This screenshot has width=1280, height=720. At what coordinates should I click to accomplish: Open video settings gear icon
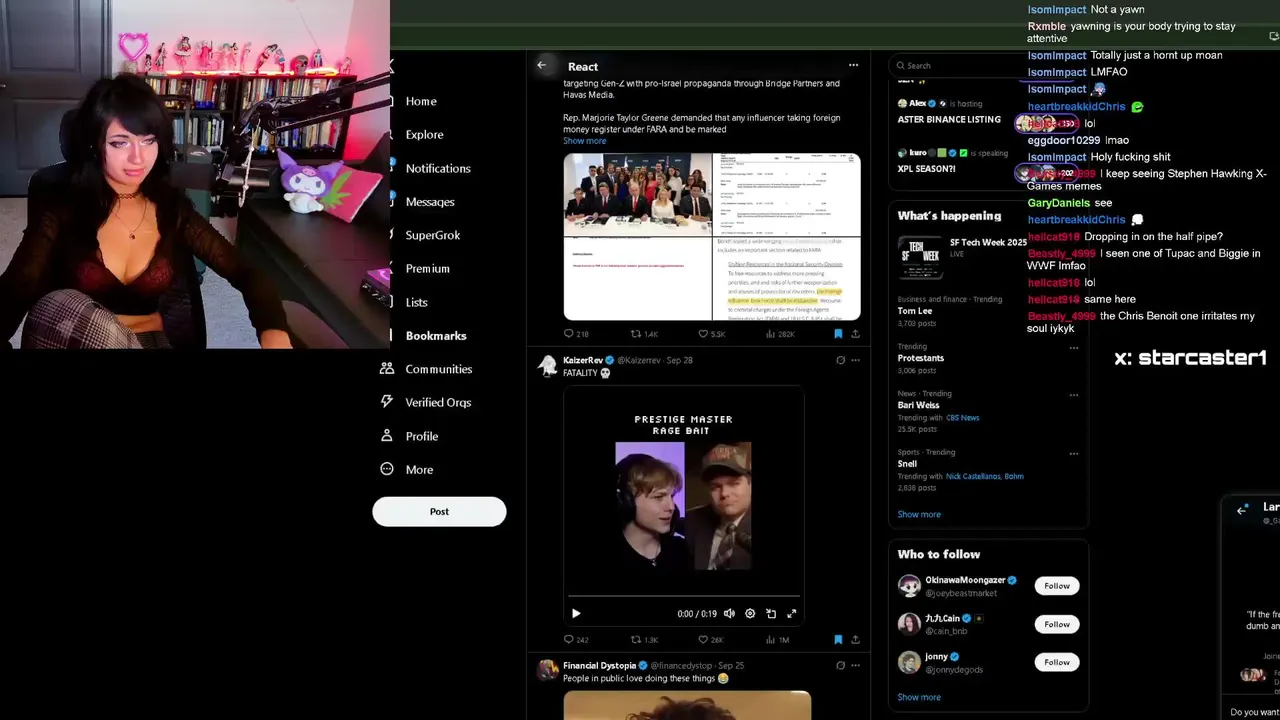click(x=750, y=614)
